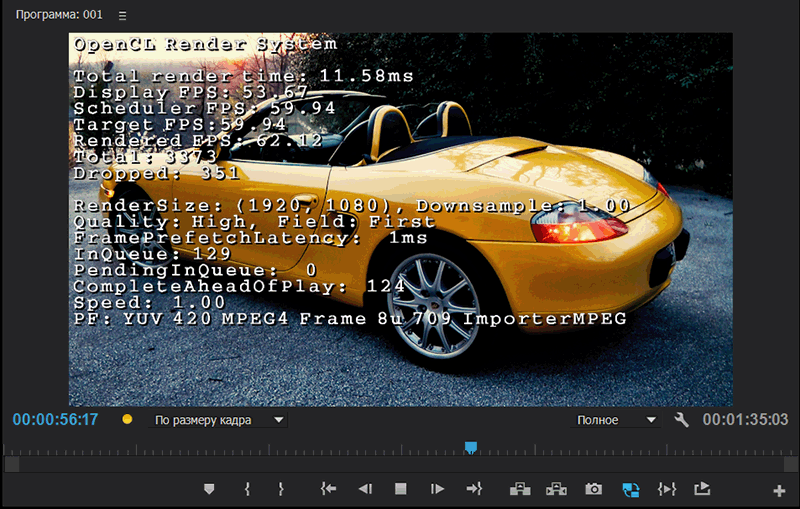Click the Extract button

[x=556, y=489]
